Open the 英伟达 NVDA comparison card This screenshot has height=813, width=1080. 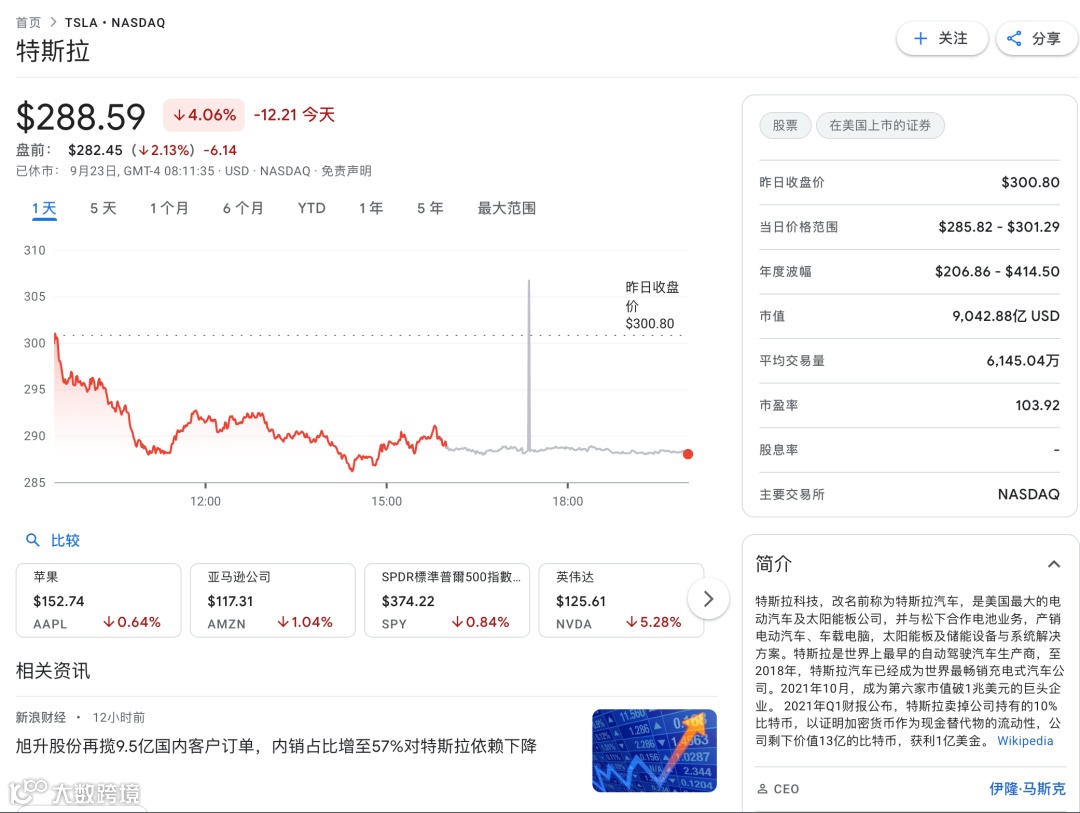click(x=621, y=600)
